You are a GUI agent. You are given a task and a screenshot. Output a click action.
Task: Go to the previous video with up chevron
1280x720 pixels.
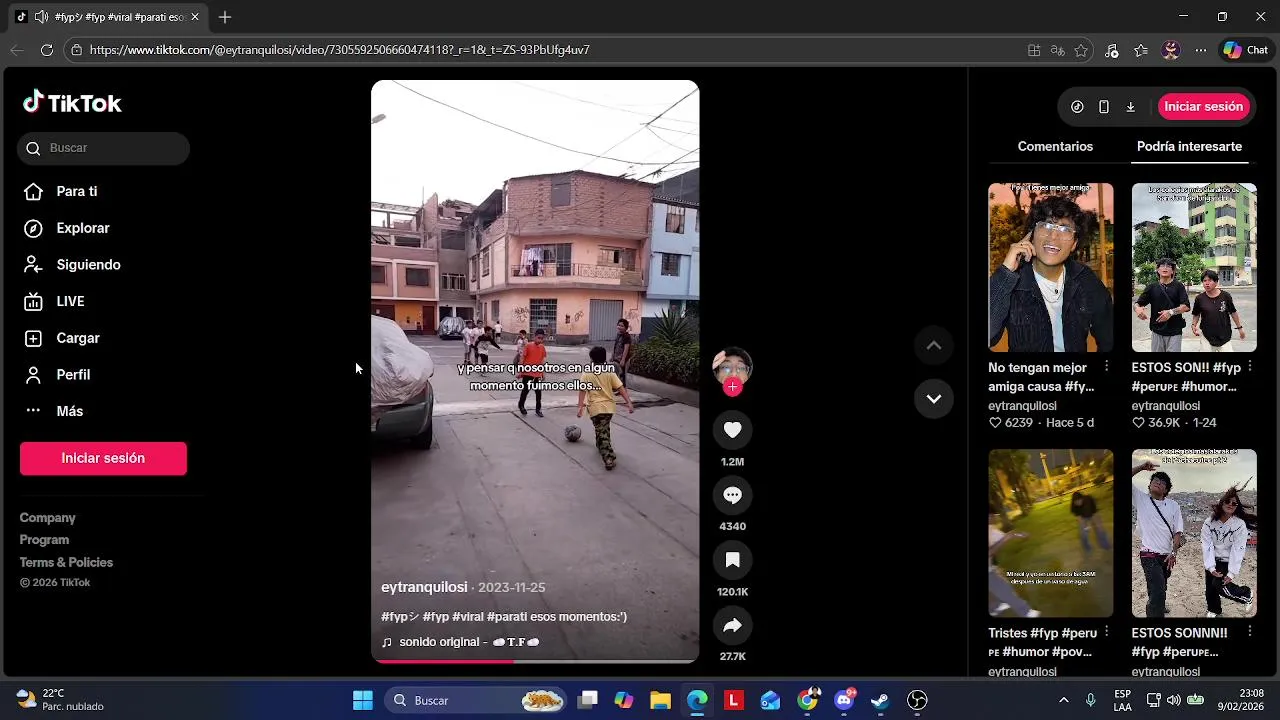coord(934,345)
